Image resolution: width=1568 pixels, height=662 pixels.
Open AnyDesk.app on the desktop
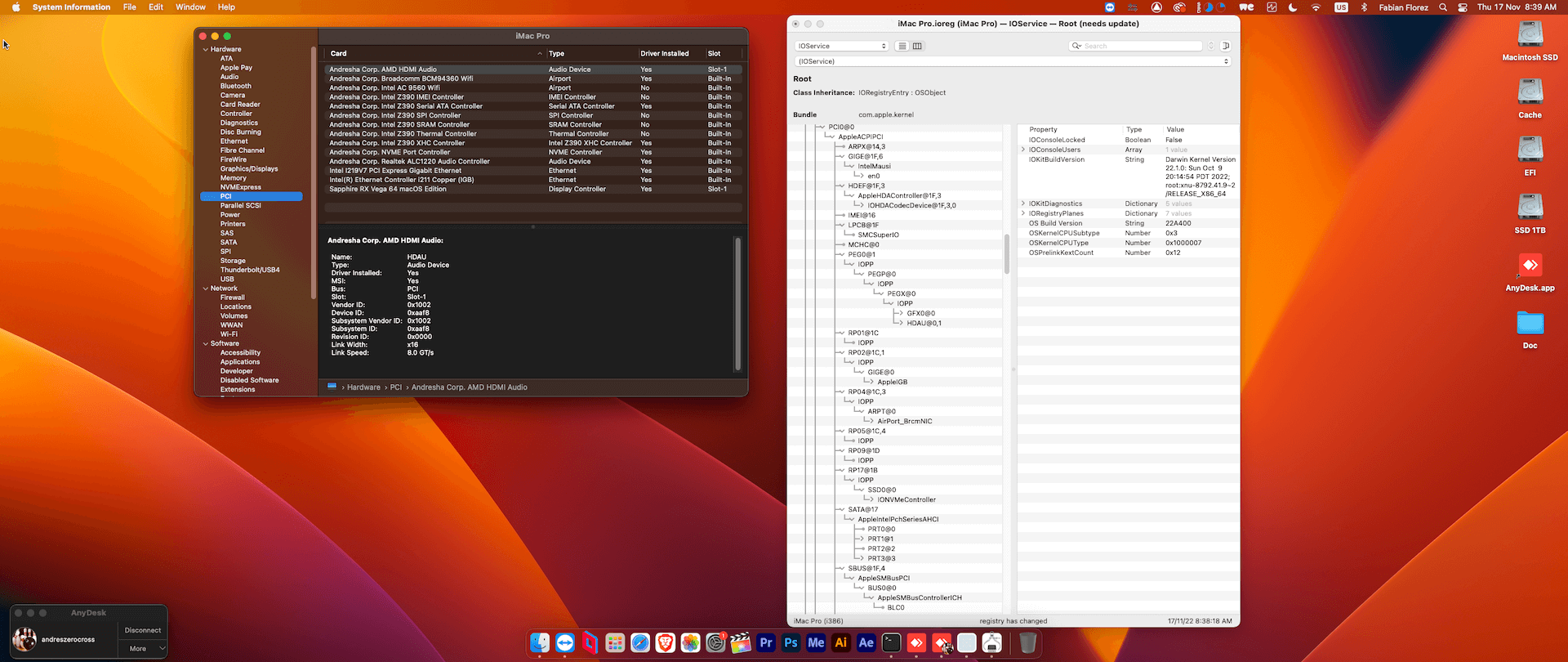(1530, 266)
